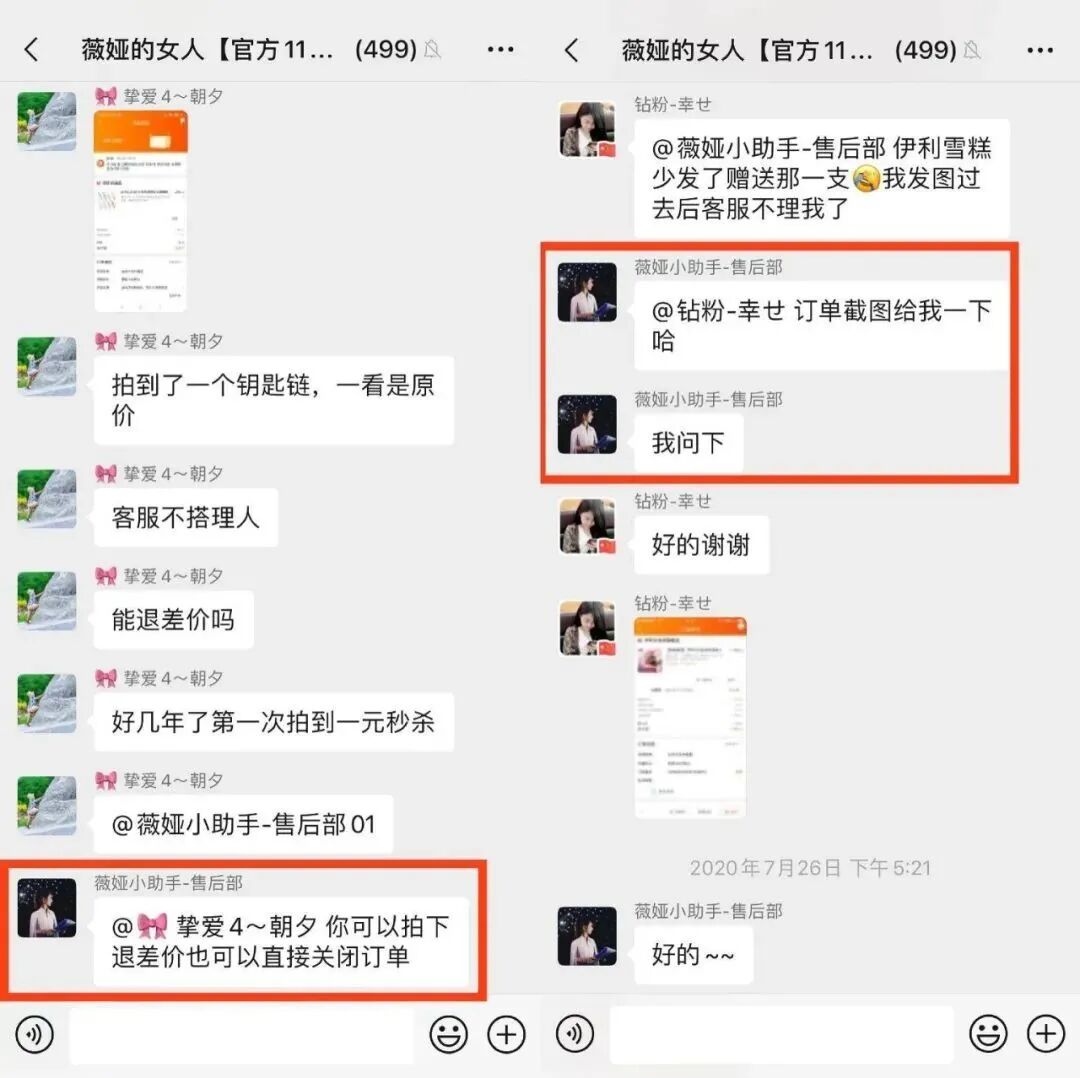Focus message input field in right chat
Image resolution: width=1080 pixels, height=1078 pixels.
tap(781, 1035)
